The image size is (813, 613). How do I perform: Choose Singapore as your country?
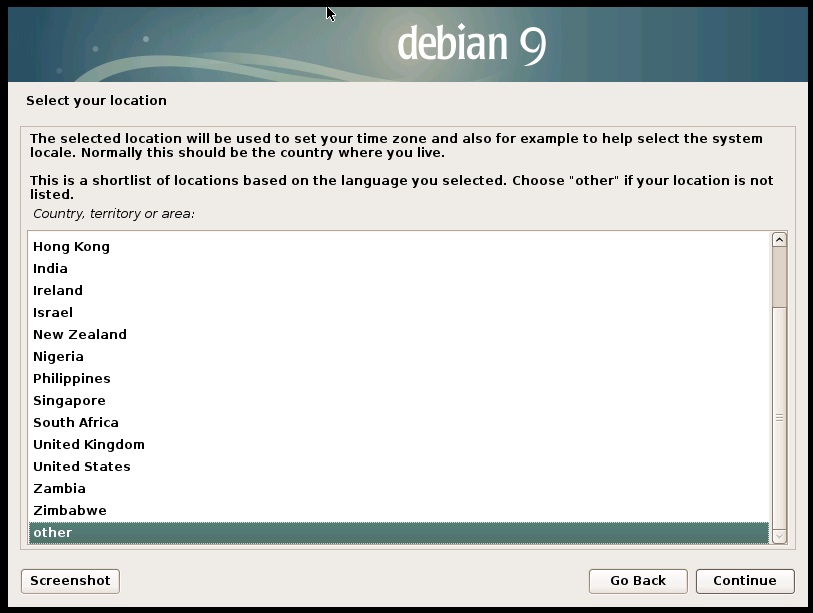pyautogui.click(x=69, y=400)
